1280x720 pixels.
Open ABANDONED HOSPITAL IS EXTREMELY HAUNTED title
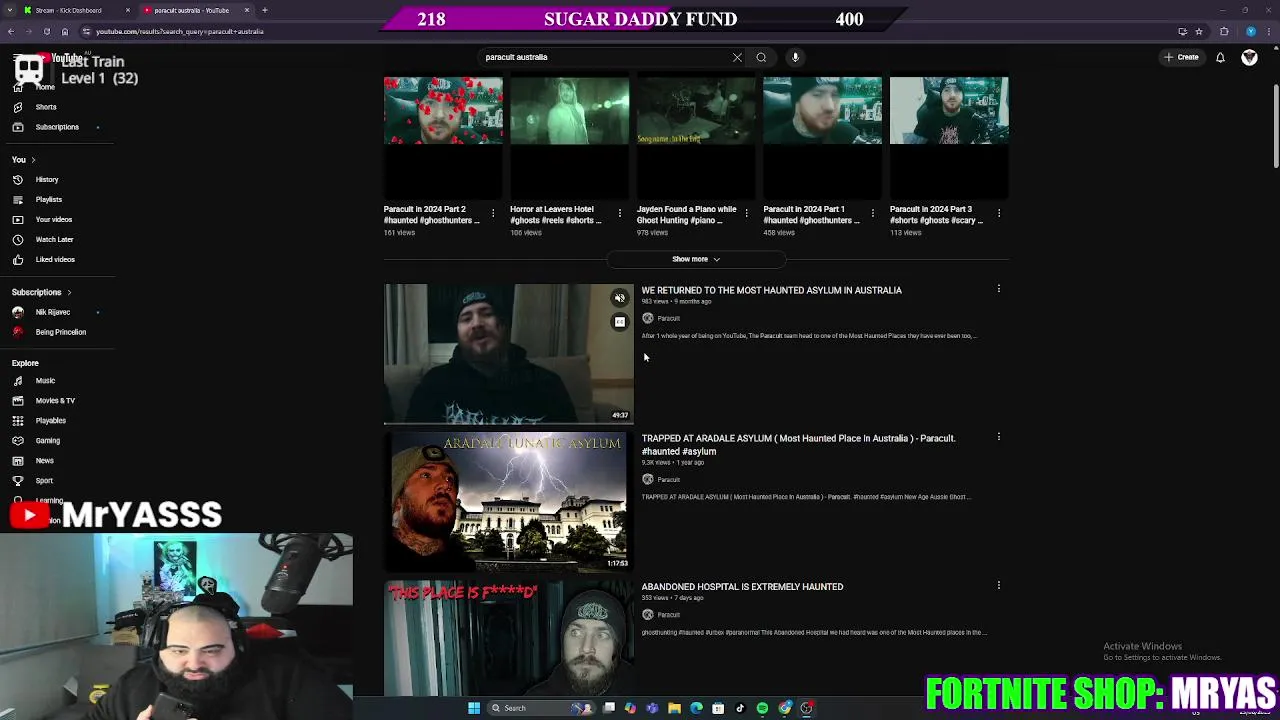click(x=742, y=587)
